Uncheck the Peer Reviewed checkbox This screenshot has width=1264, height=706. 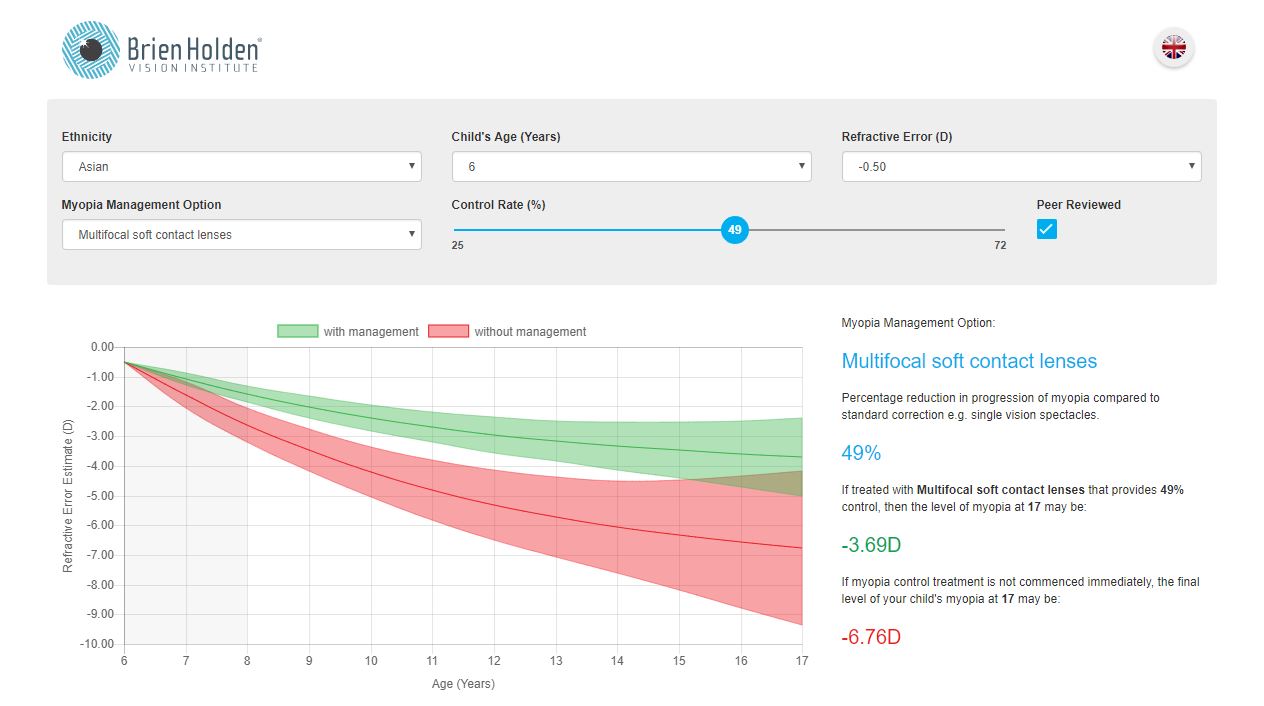pyautogui.click(x=1046, y=229)
